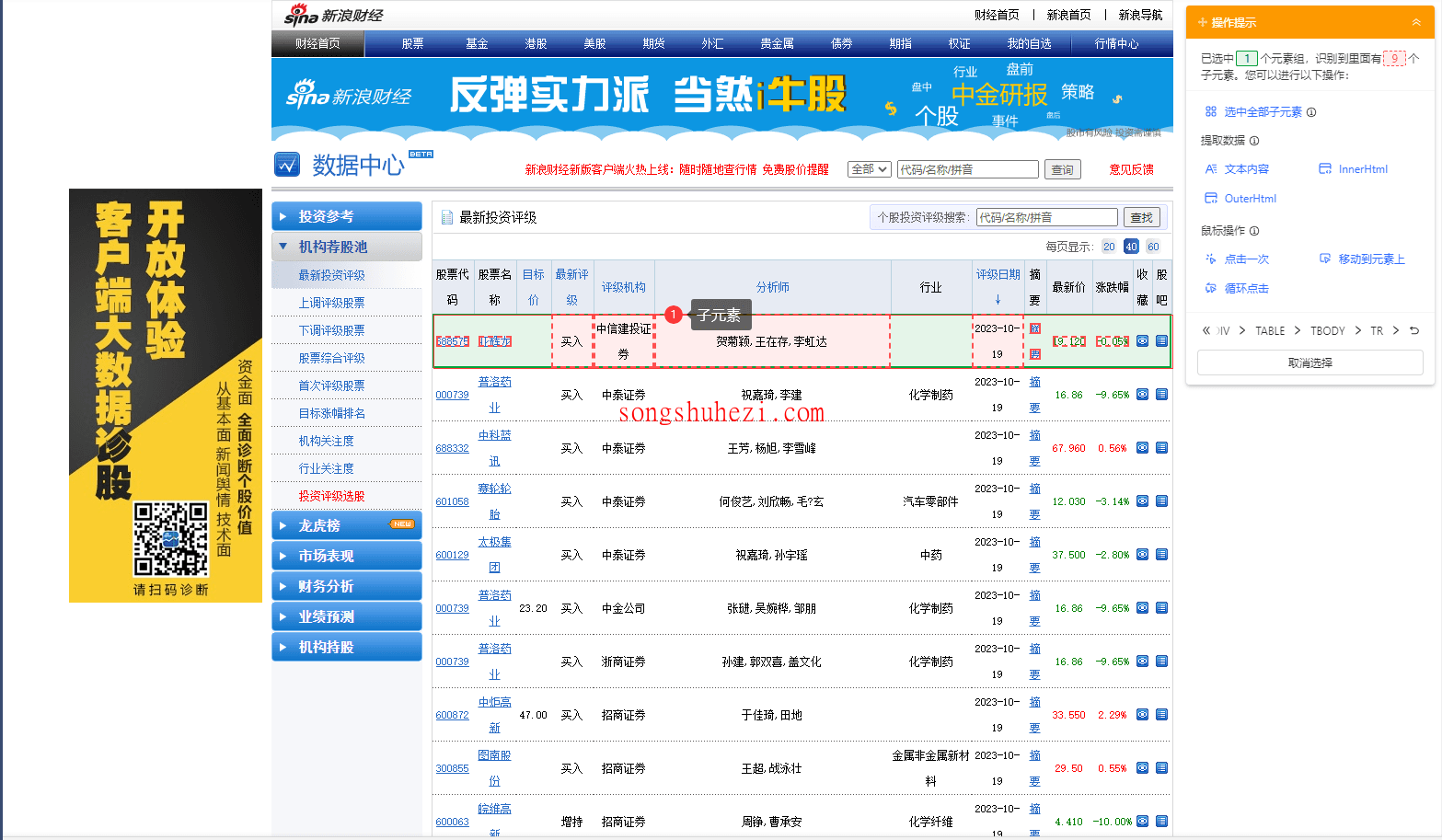This screenshot has height=840, width=1442.
Task: Open the stock forum icon in the 300855 row
Action: pyautogui.click(x=1162, y=768)
